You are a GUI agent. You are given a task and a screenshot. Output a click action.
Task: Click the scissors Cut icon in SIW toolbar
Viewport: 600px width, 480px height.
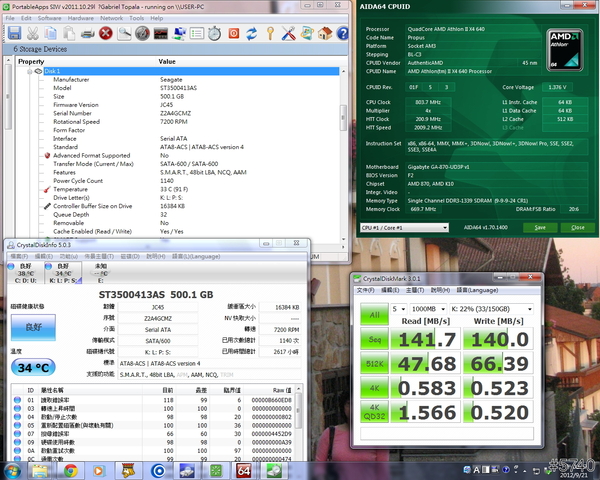pos(33,33)
